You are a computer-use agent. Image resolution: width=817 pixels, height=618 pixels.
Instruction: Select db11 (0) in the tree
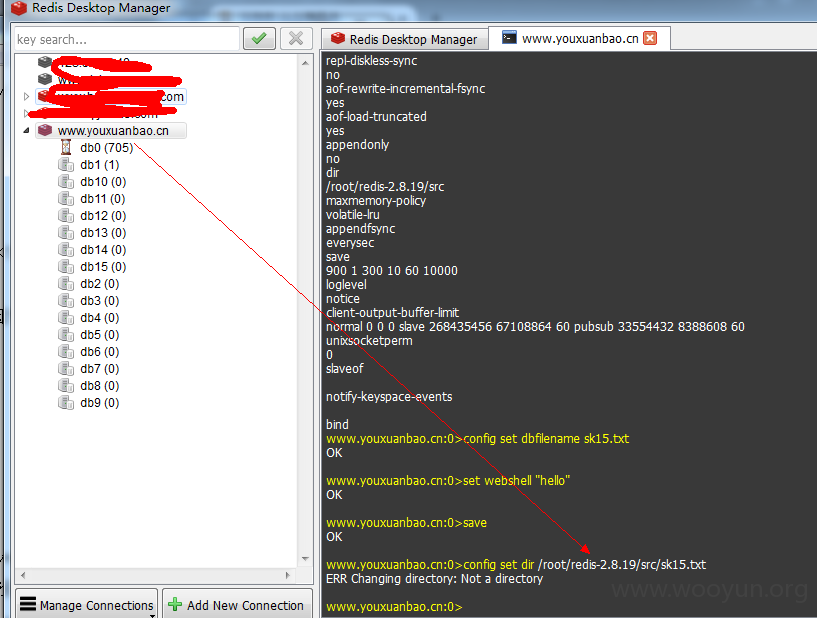pos(103,199)
